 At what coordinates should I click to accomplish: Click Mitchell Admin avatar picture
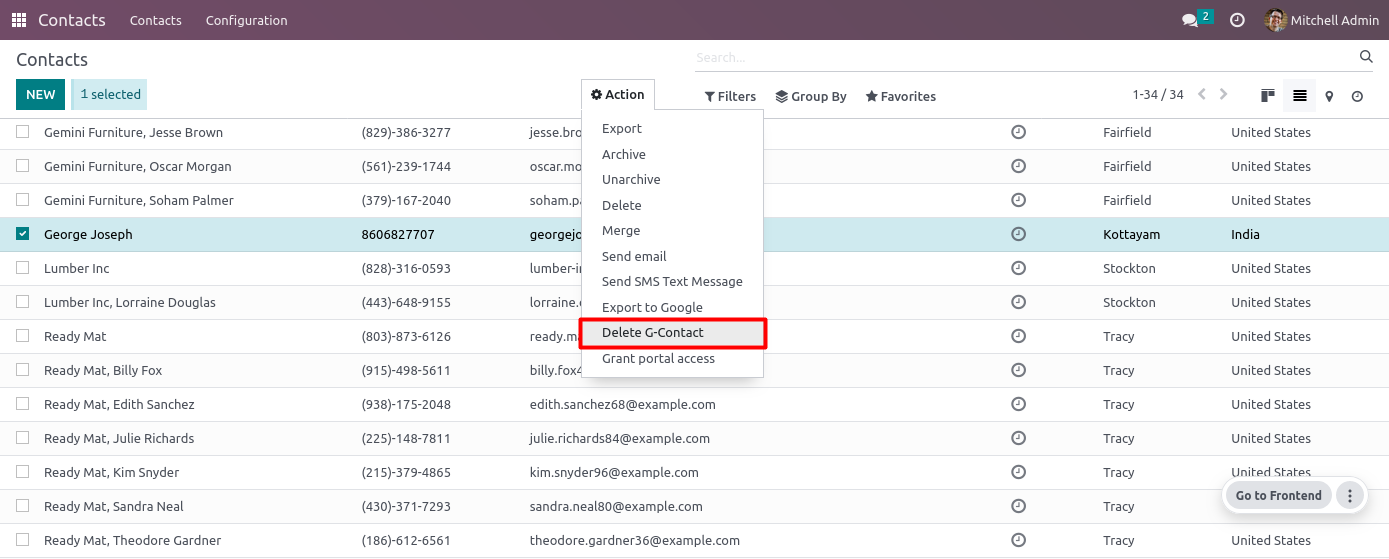[1275, 20]
